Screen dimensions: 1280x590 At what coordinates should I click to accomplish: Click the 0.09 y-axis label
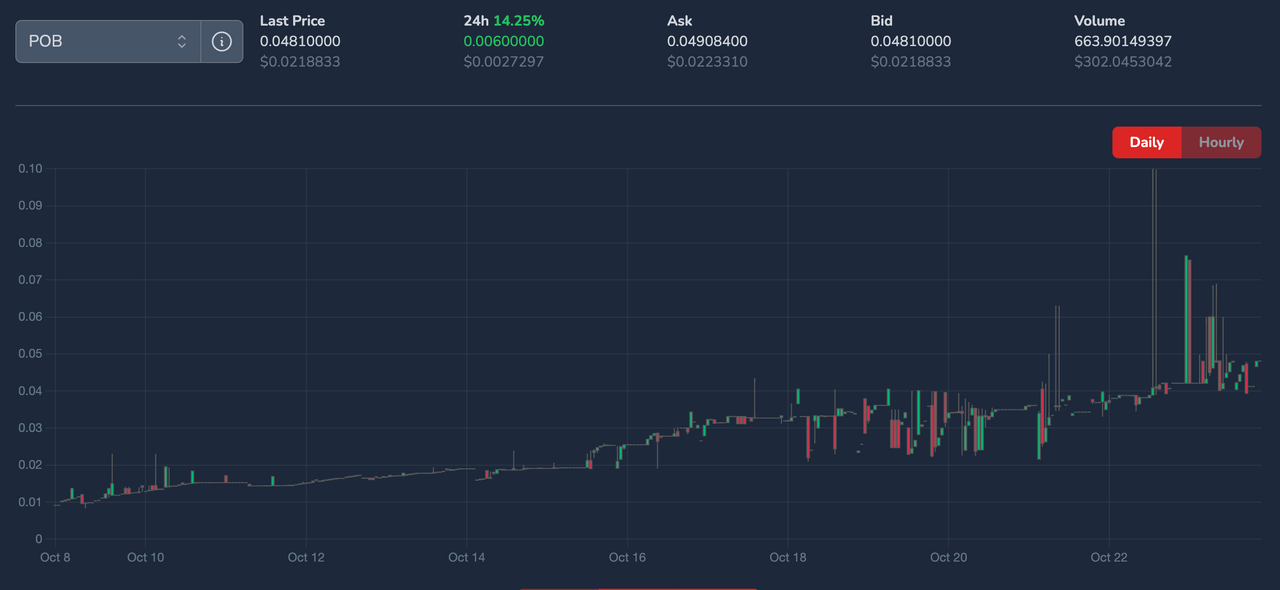point(30,206)
